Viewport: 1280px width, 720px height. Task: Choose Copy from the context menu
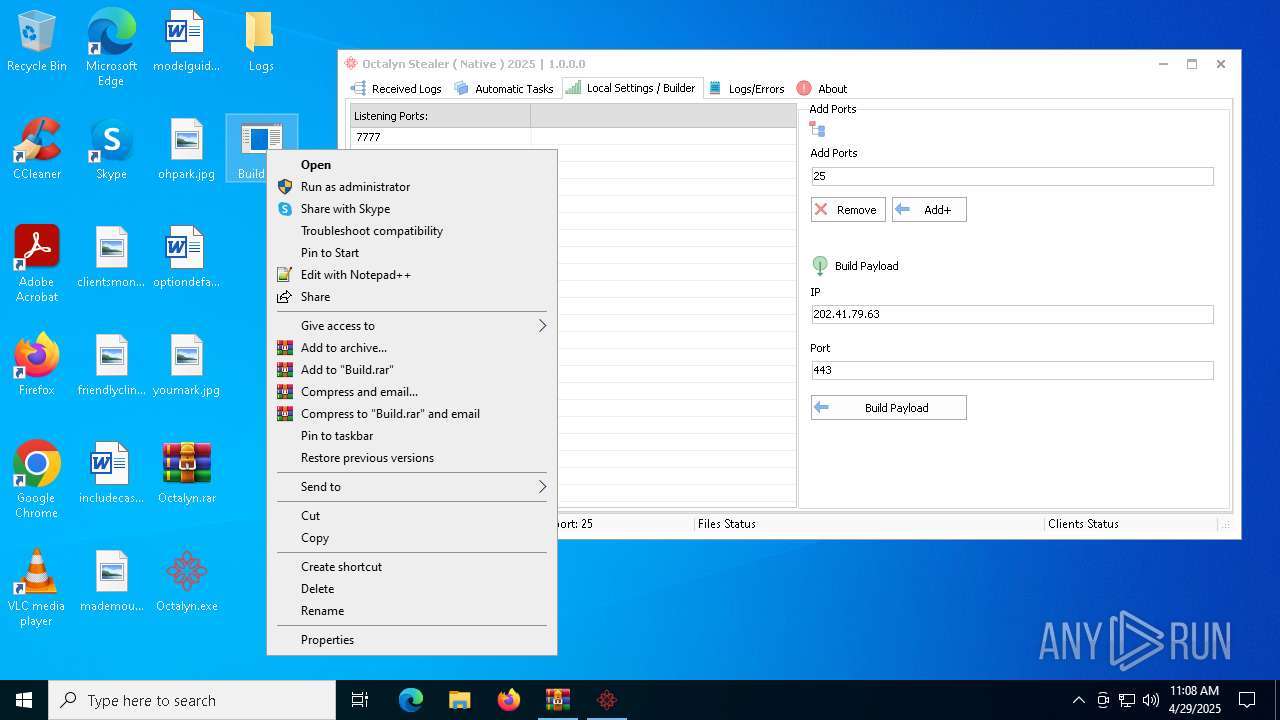(x=411, y=538)
